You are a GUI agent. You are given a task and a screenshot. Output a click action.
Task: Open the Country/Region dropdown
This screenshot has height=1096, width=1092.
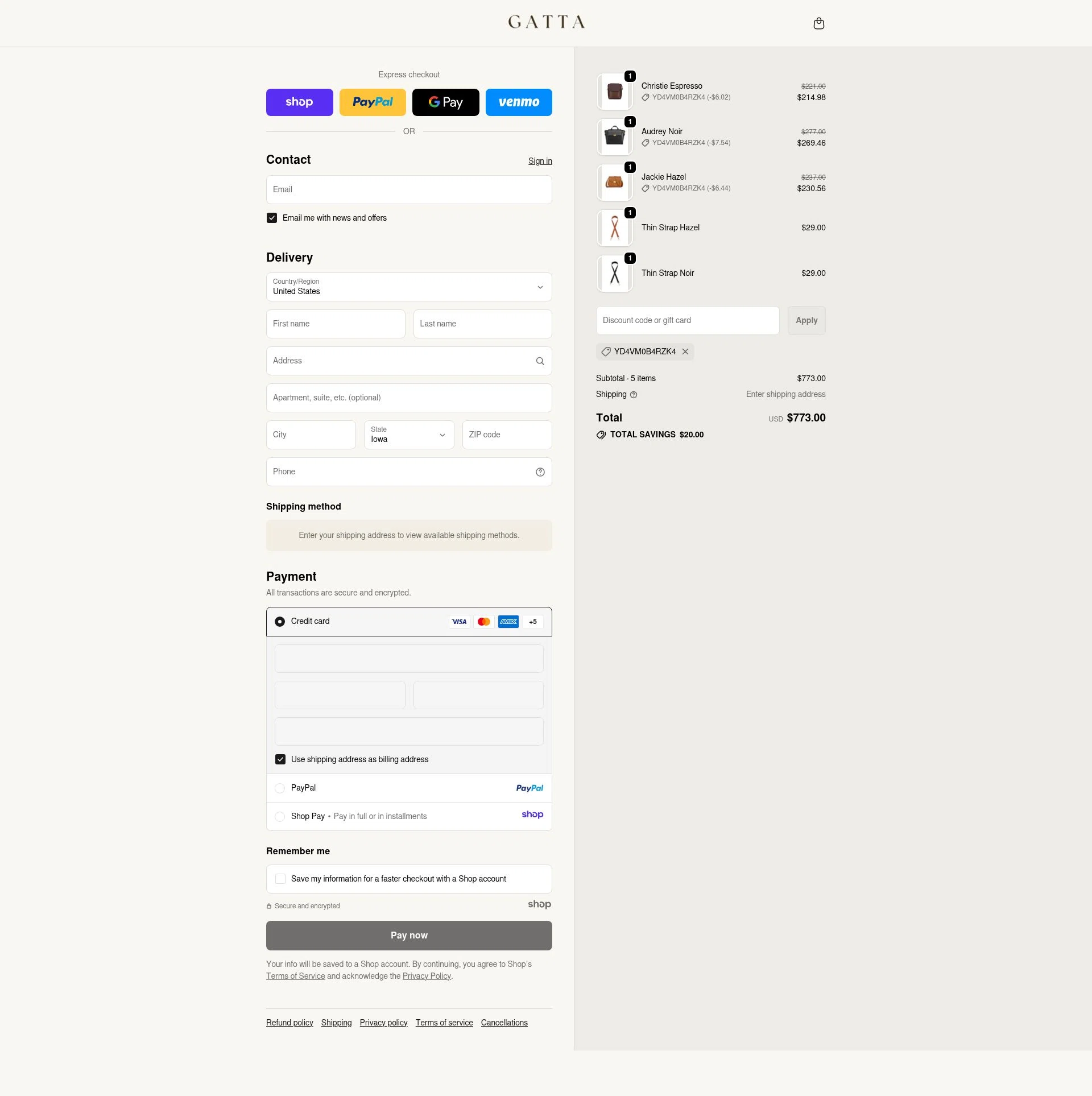click(408, 287)
